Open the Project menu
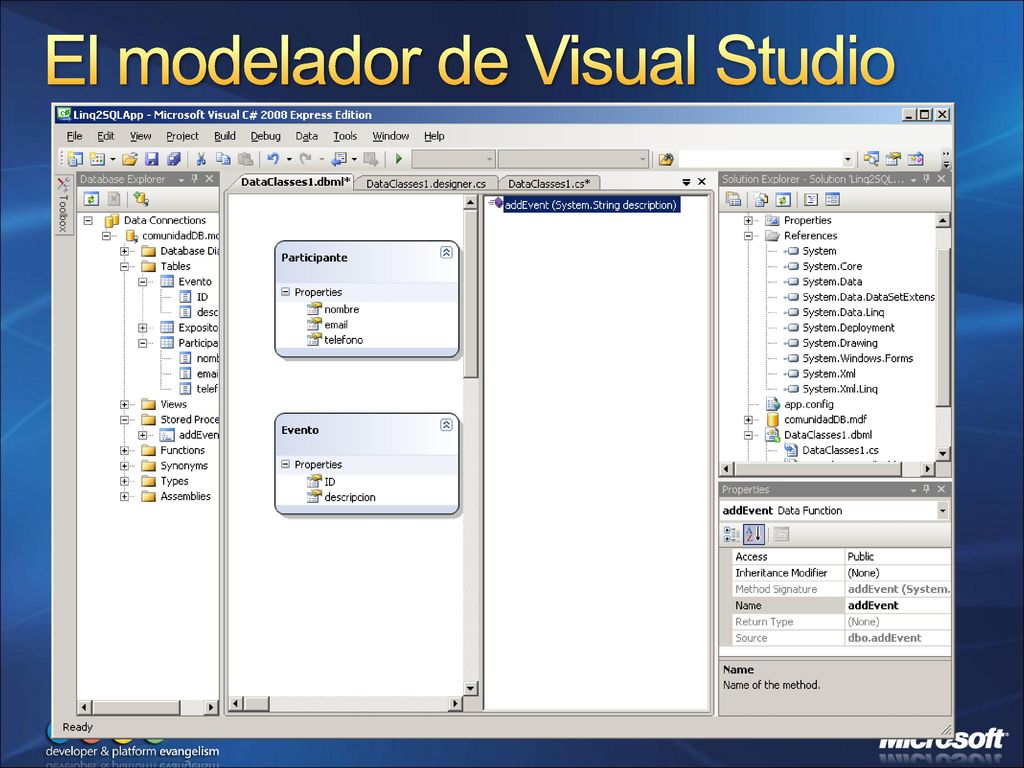 [182, 136]
